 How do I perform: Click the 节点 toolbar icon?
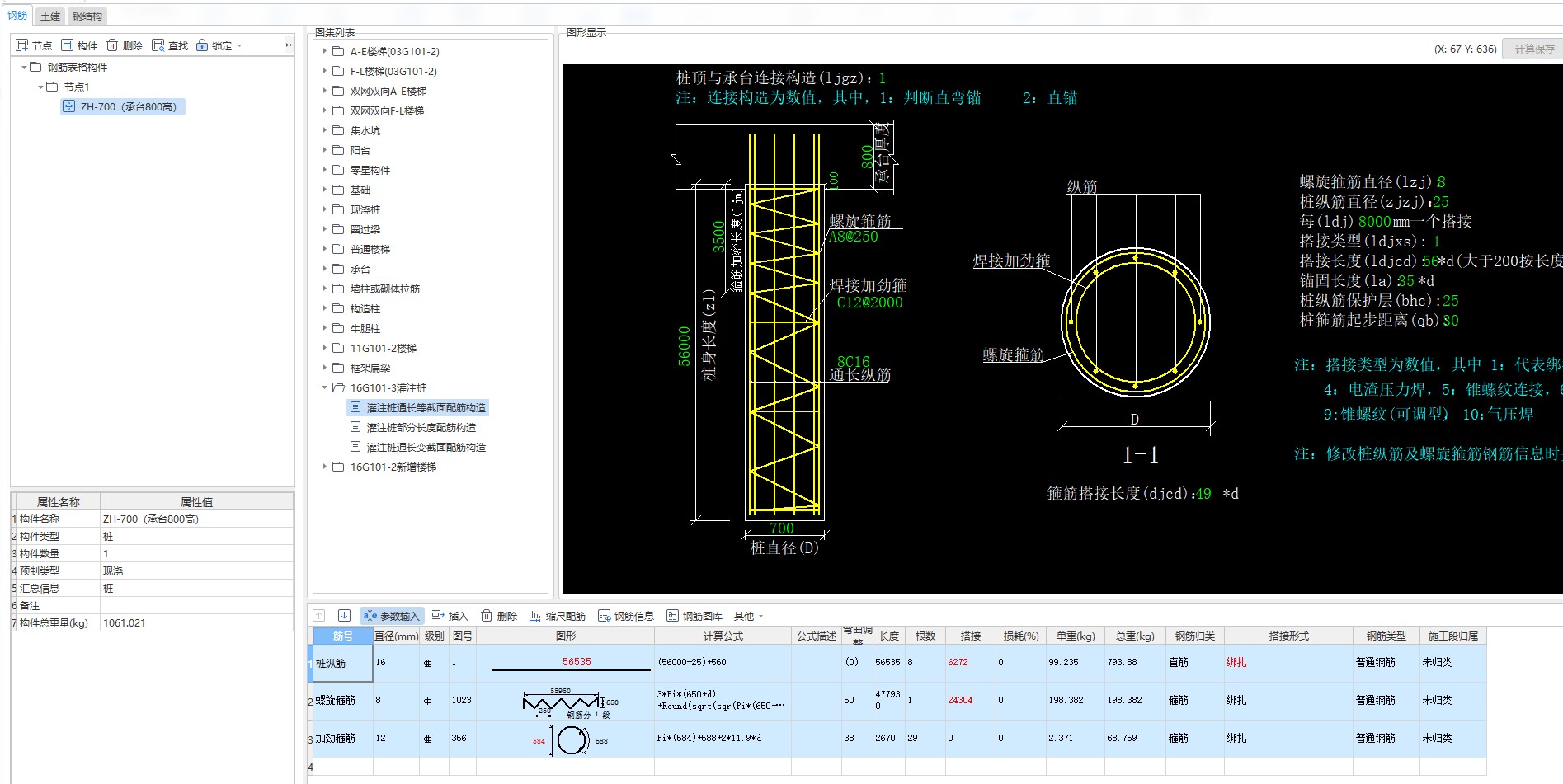coord(22,45)
